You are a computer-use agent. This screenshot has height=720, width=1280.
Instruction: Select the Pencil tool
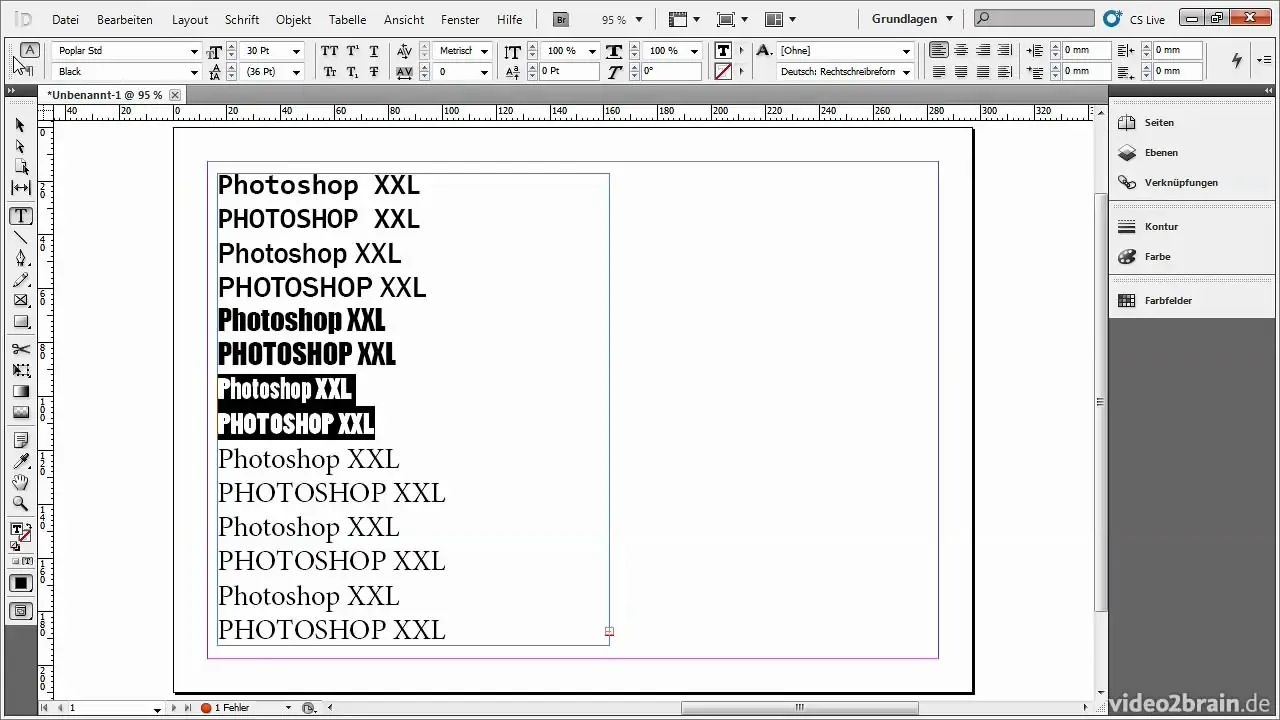(x=20, y=280)
